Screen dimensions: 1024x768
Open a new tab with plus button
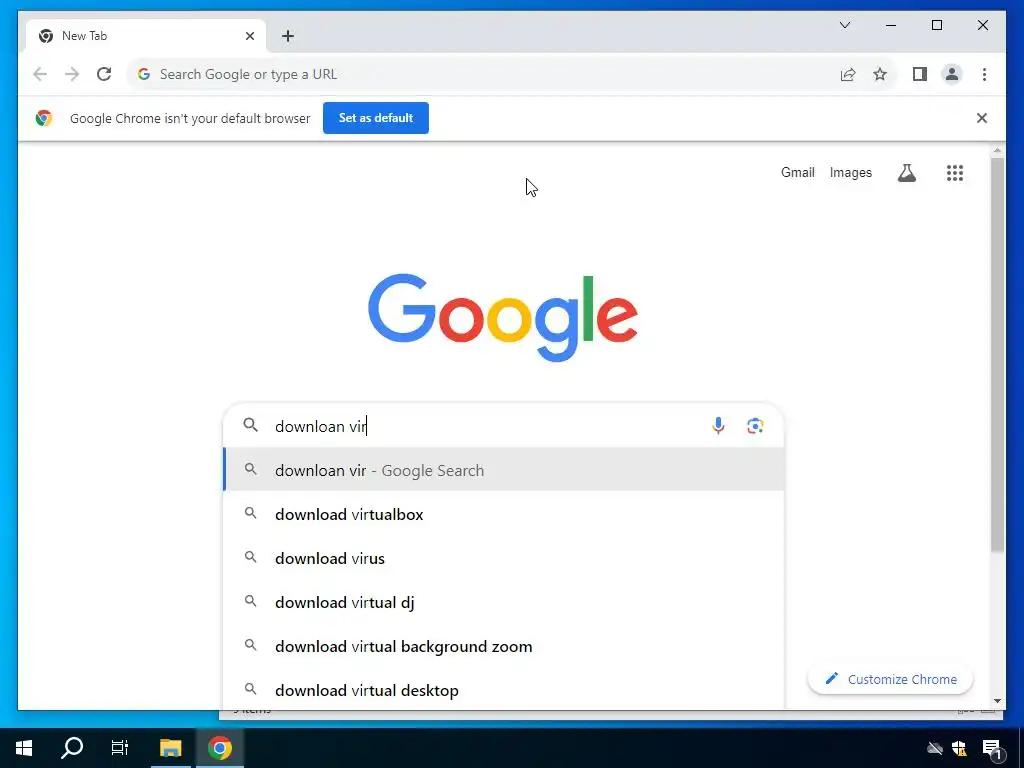tap(288, 36)
